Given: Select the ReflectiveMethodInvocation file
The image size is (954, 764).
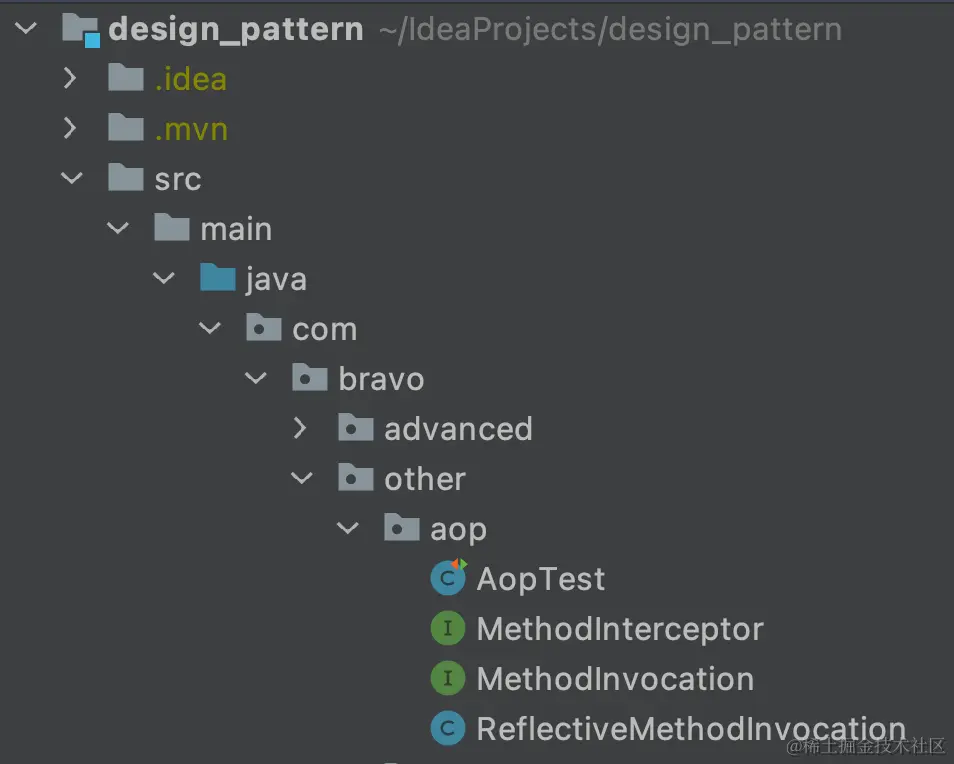Looking at the screenshot, I should pos(691,729).
